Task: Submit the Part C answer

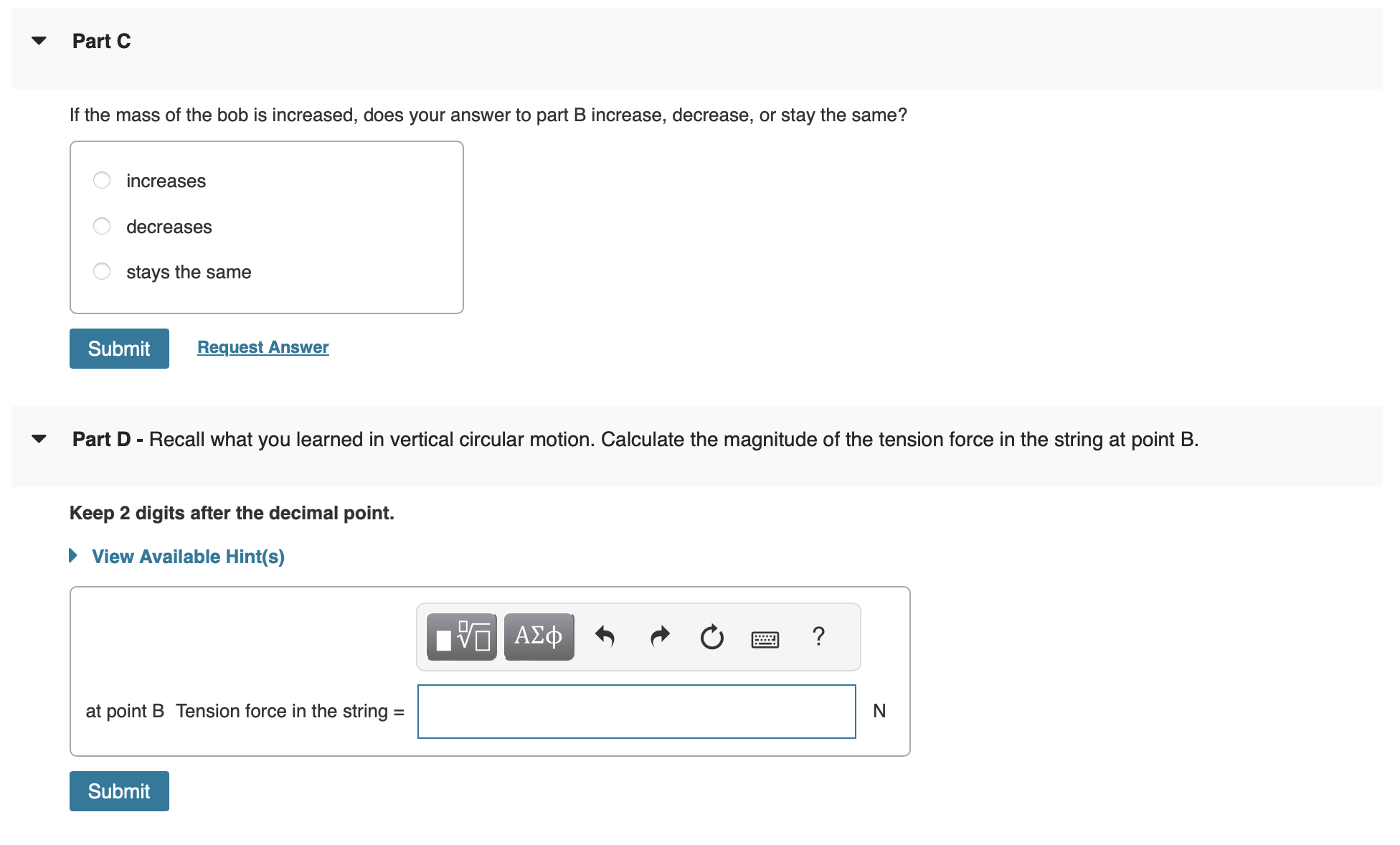Action: (x=119, y=348)
